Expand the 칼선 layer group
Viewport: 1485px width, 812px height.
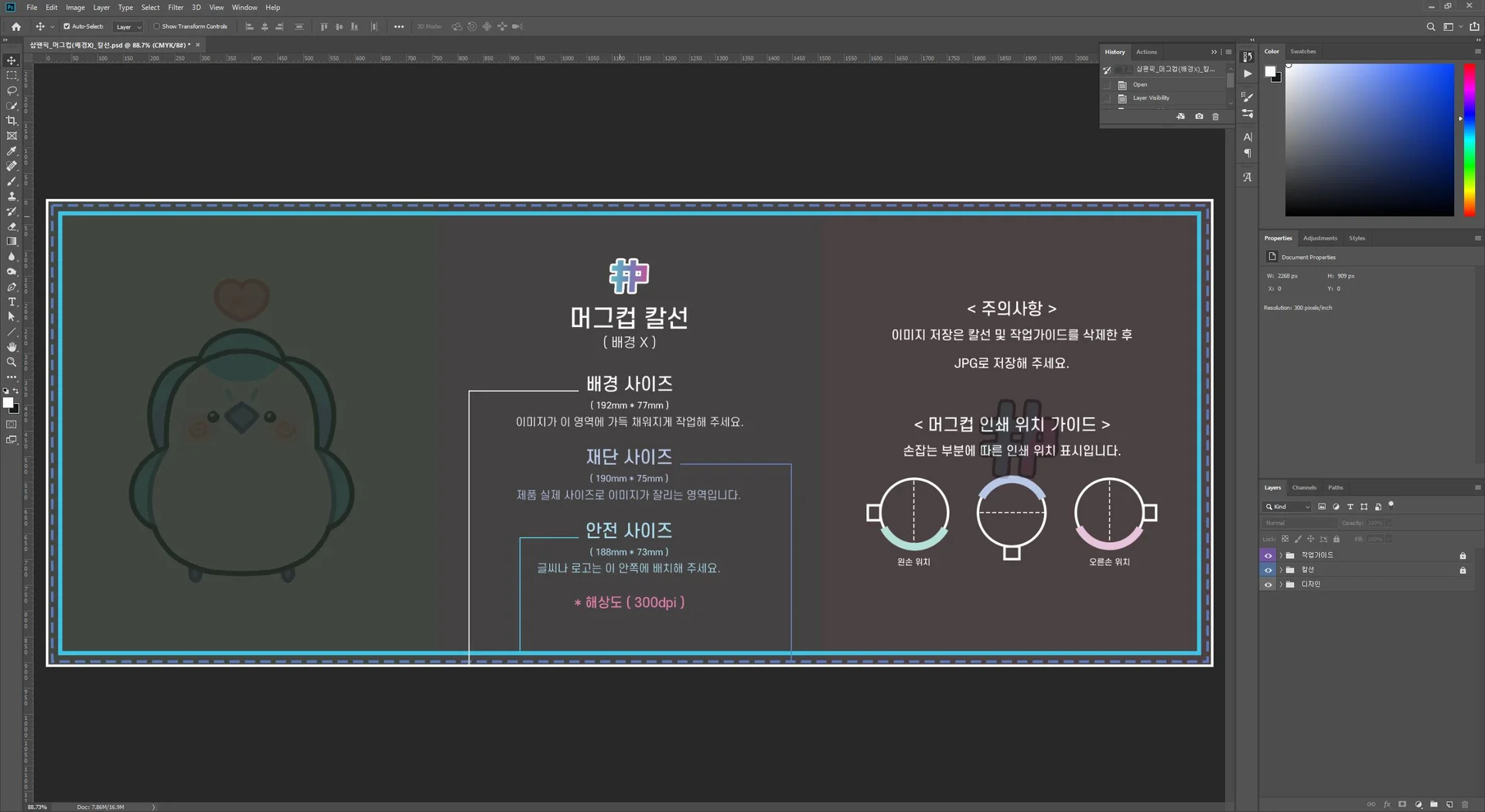click(1281, 570)
